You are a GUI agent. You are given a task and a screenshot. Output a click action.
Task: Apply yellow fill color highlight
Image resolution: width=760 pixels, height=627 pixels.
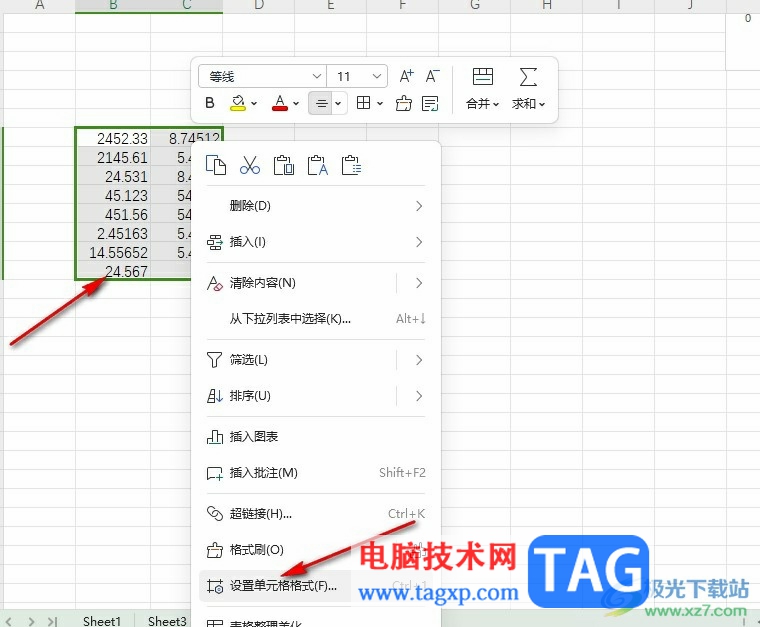tap(238, 103)
